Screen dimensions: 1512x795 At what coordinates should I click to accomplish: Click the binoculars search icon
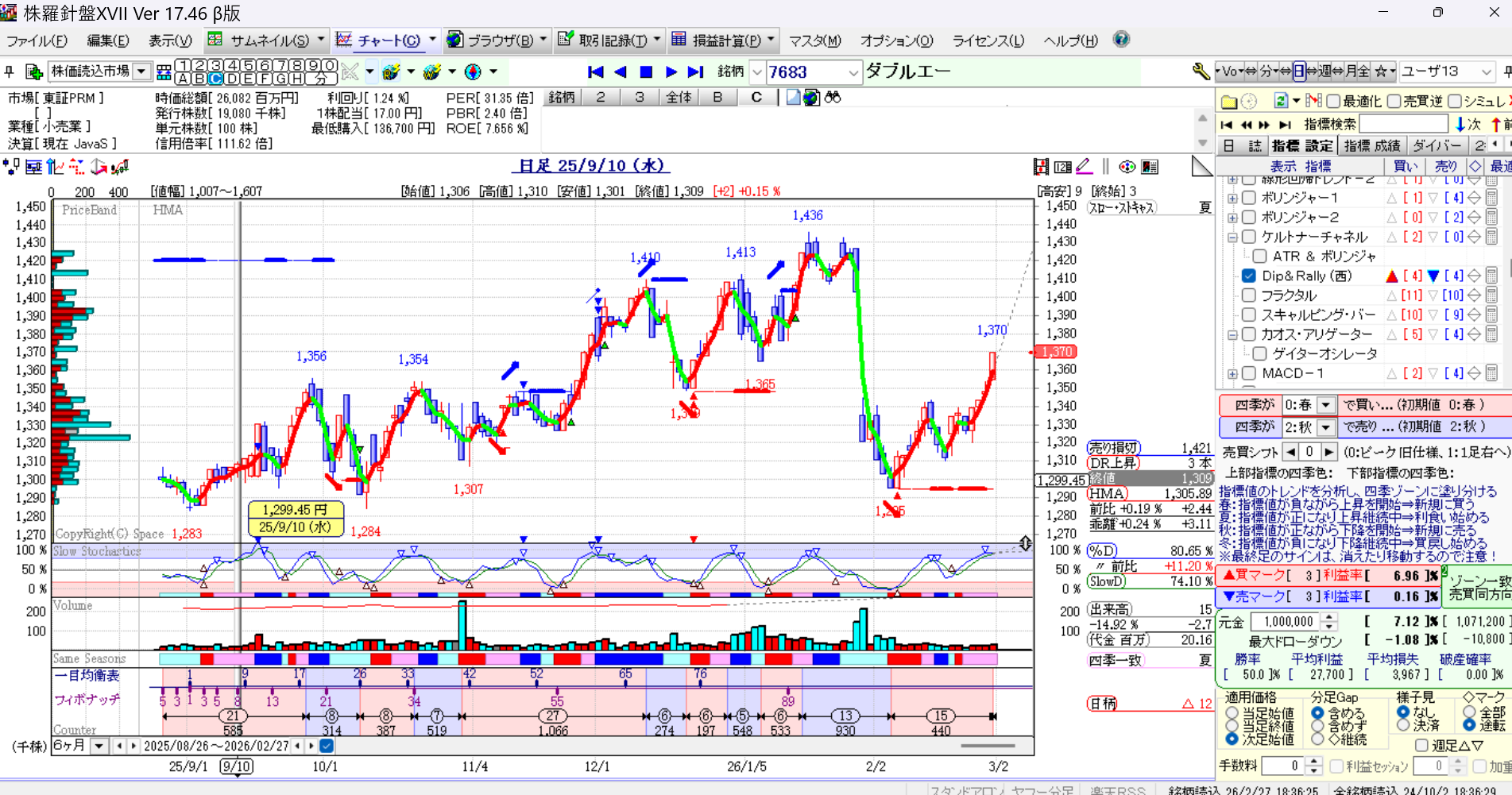[832, 97]
